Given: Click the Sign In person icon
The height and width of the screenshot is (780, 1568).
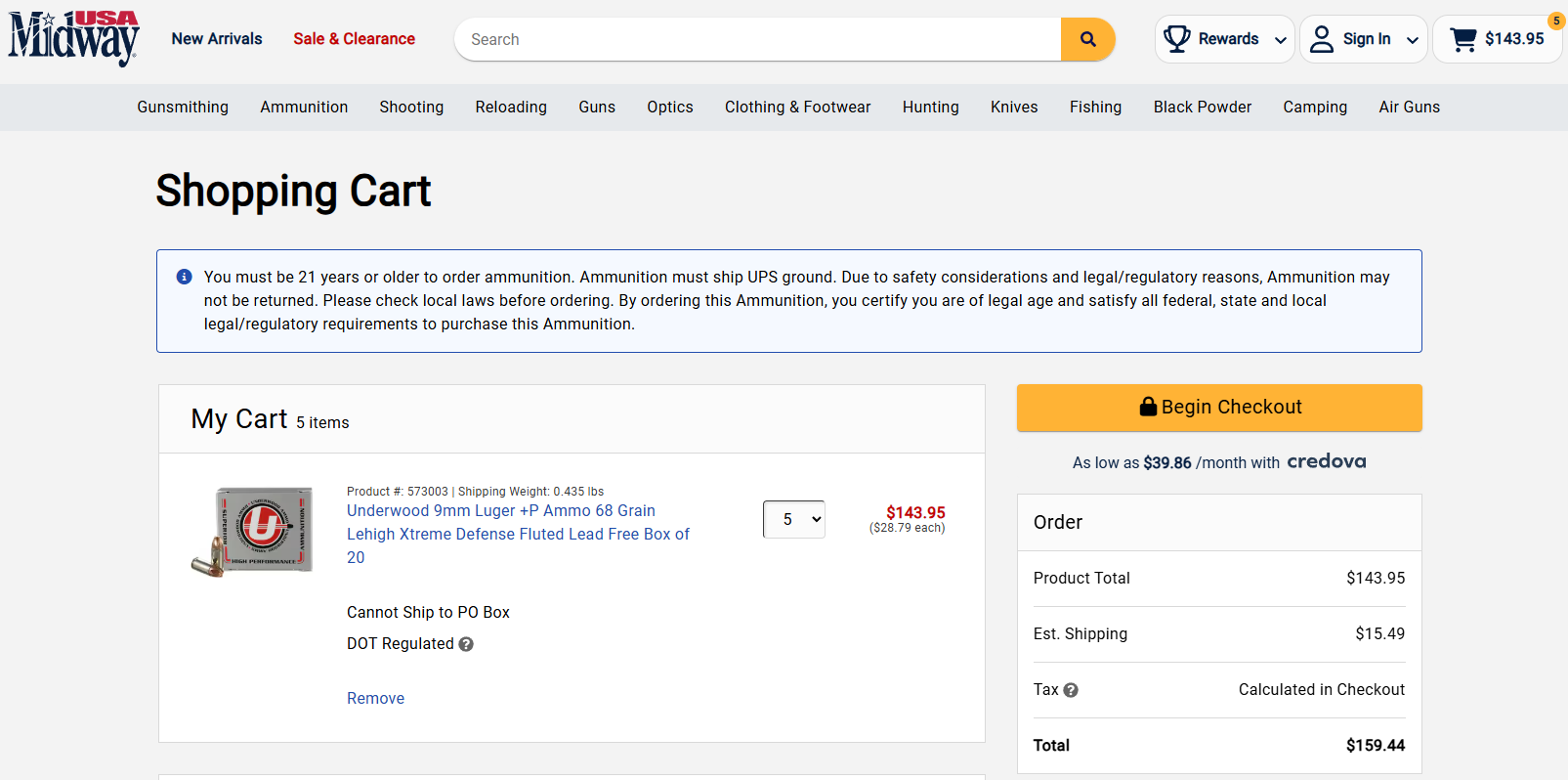Looking at the screenshot, I should point(1322,39).
